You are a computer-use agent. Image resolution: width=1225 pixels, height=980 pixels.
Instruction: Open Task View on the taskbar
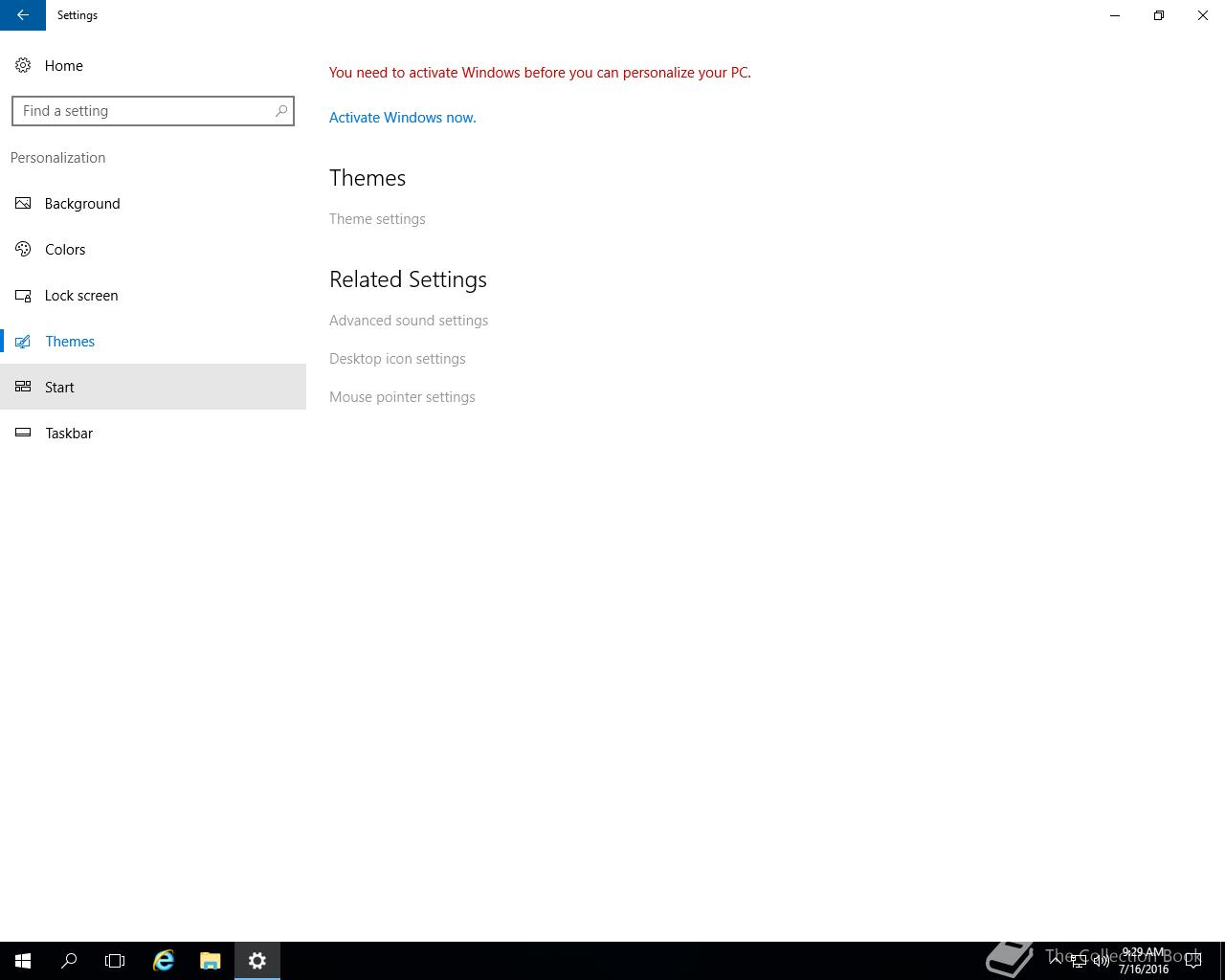(115, 961)
